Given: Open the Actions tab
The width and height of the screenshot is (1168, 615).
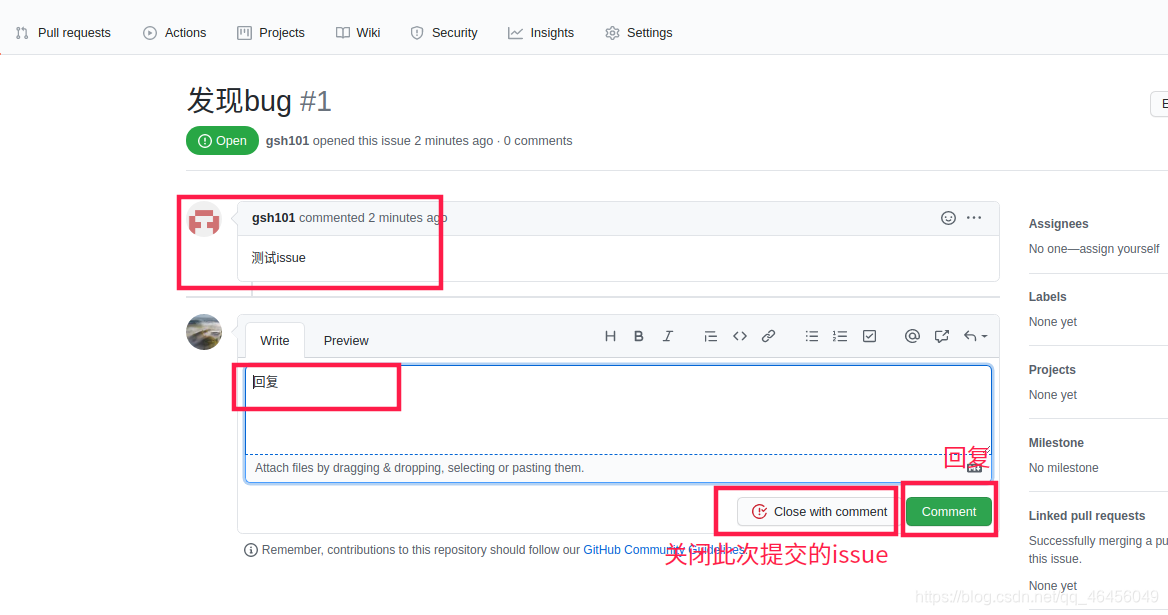Looking at the screenshot, I should (x=175, y=33).
